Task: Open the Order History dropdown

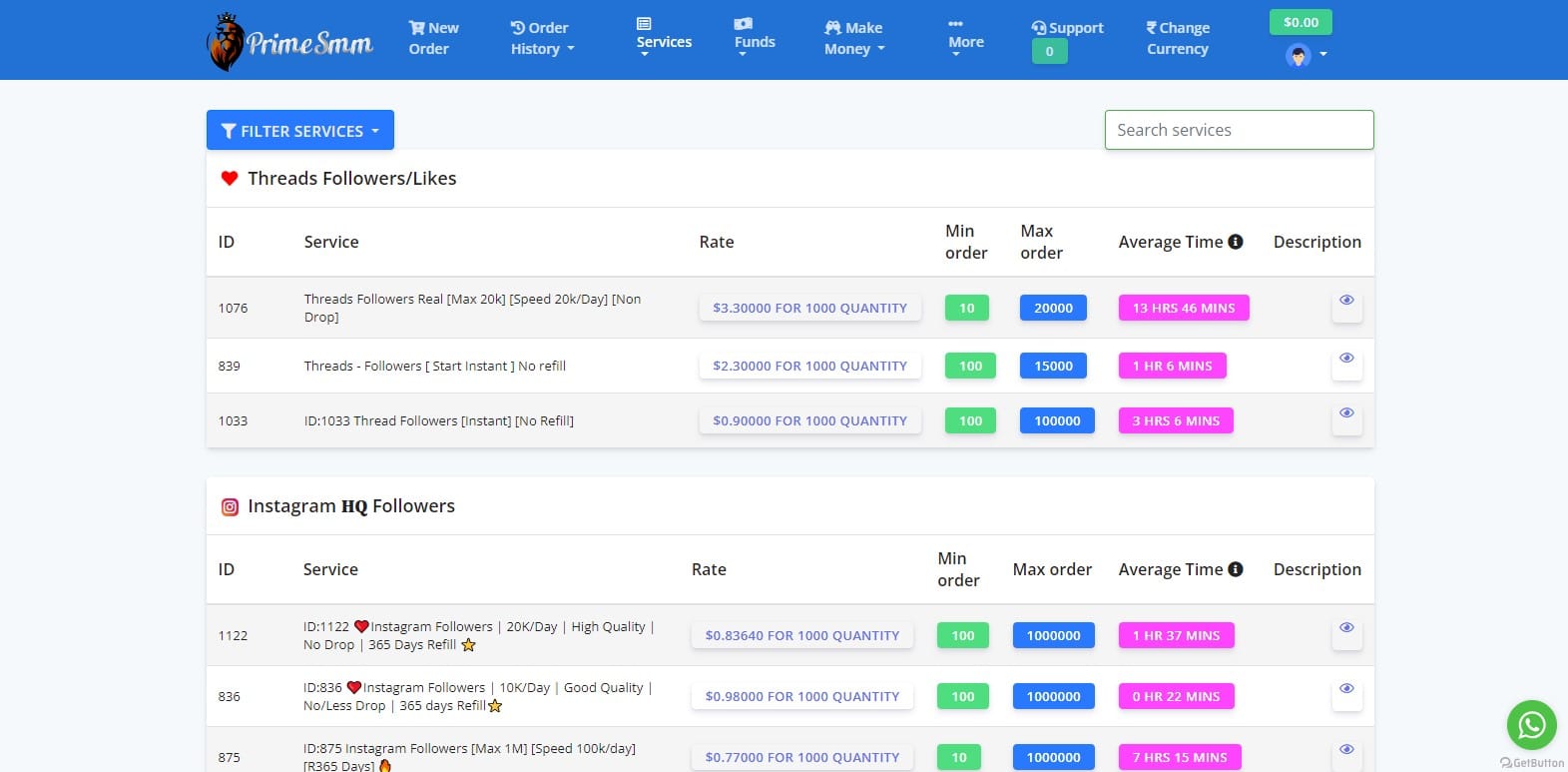Action: (542, 38)
